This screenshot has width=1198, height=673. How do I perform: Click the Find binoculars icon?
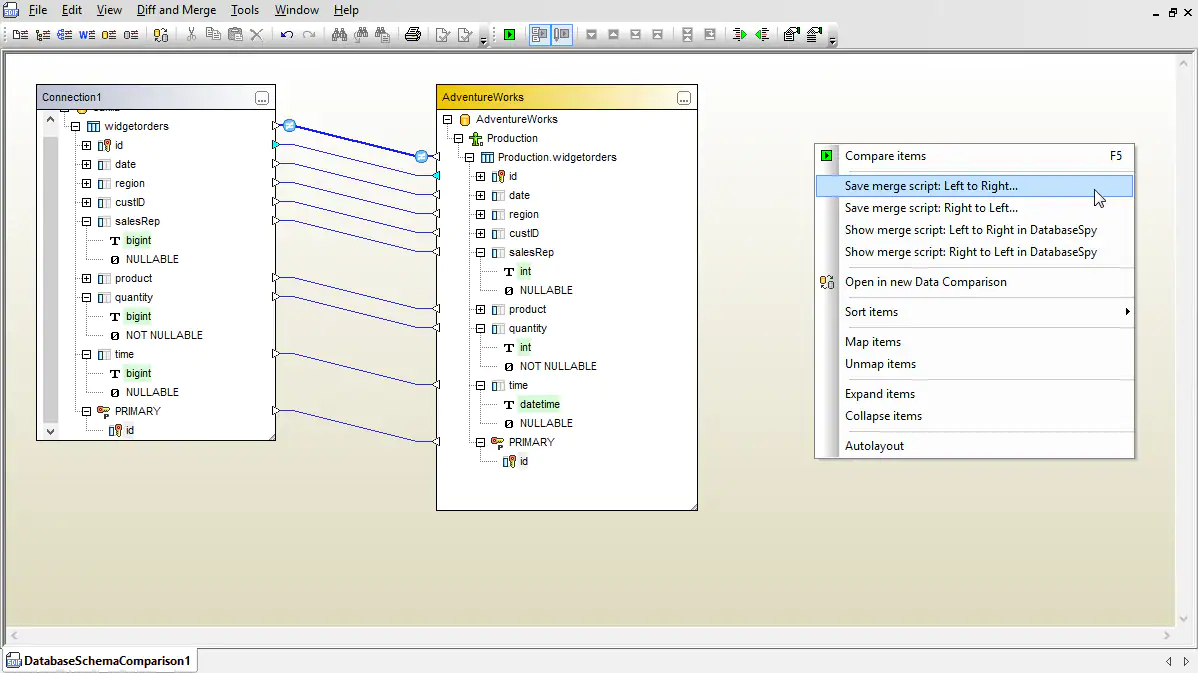(x=338, y=35)
